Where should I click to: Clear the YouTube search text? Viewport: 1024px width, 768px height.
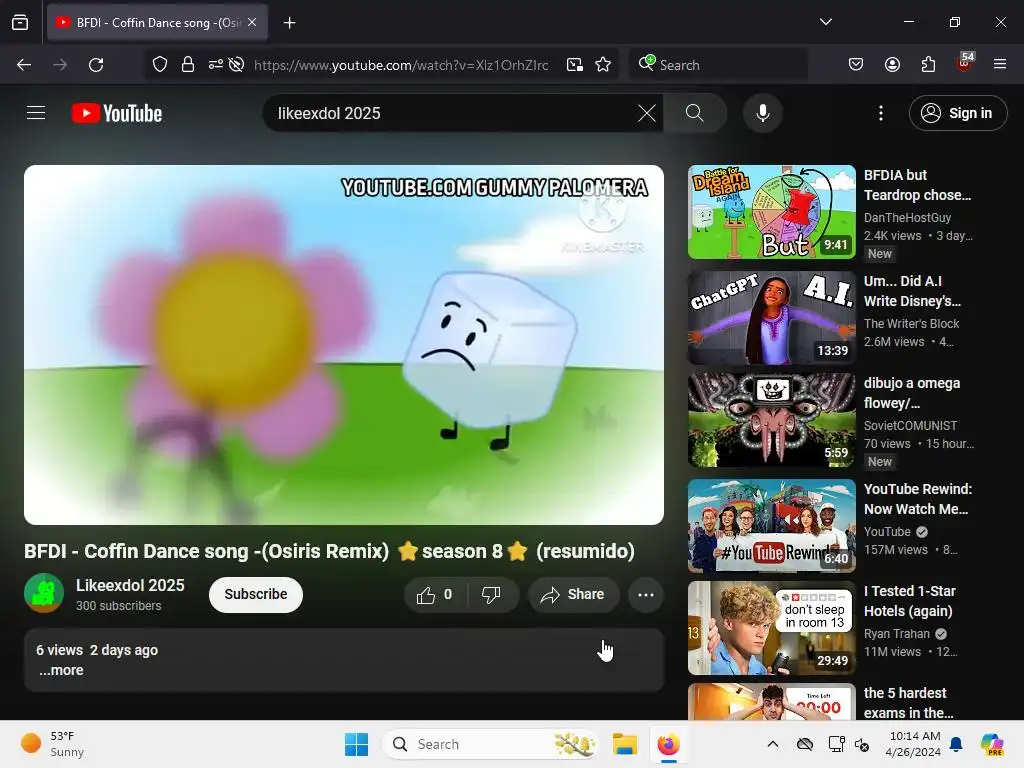point(647,113)
